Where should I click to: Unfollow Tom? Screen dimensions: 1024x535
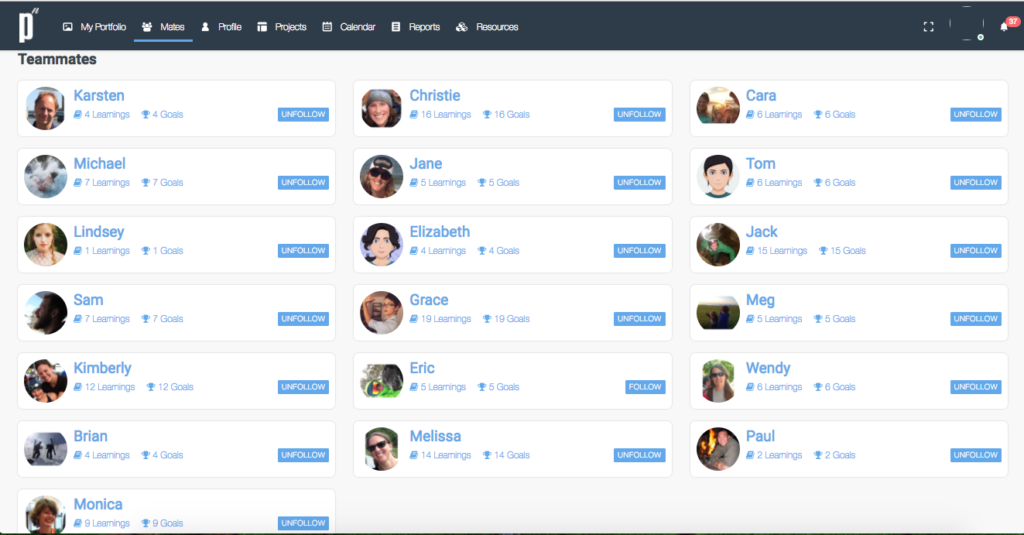point(976,182)
